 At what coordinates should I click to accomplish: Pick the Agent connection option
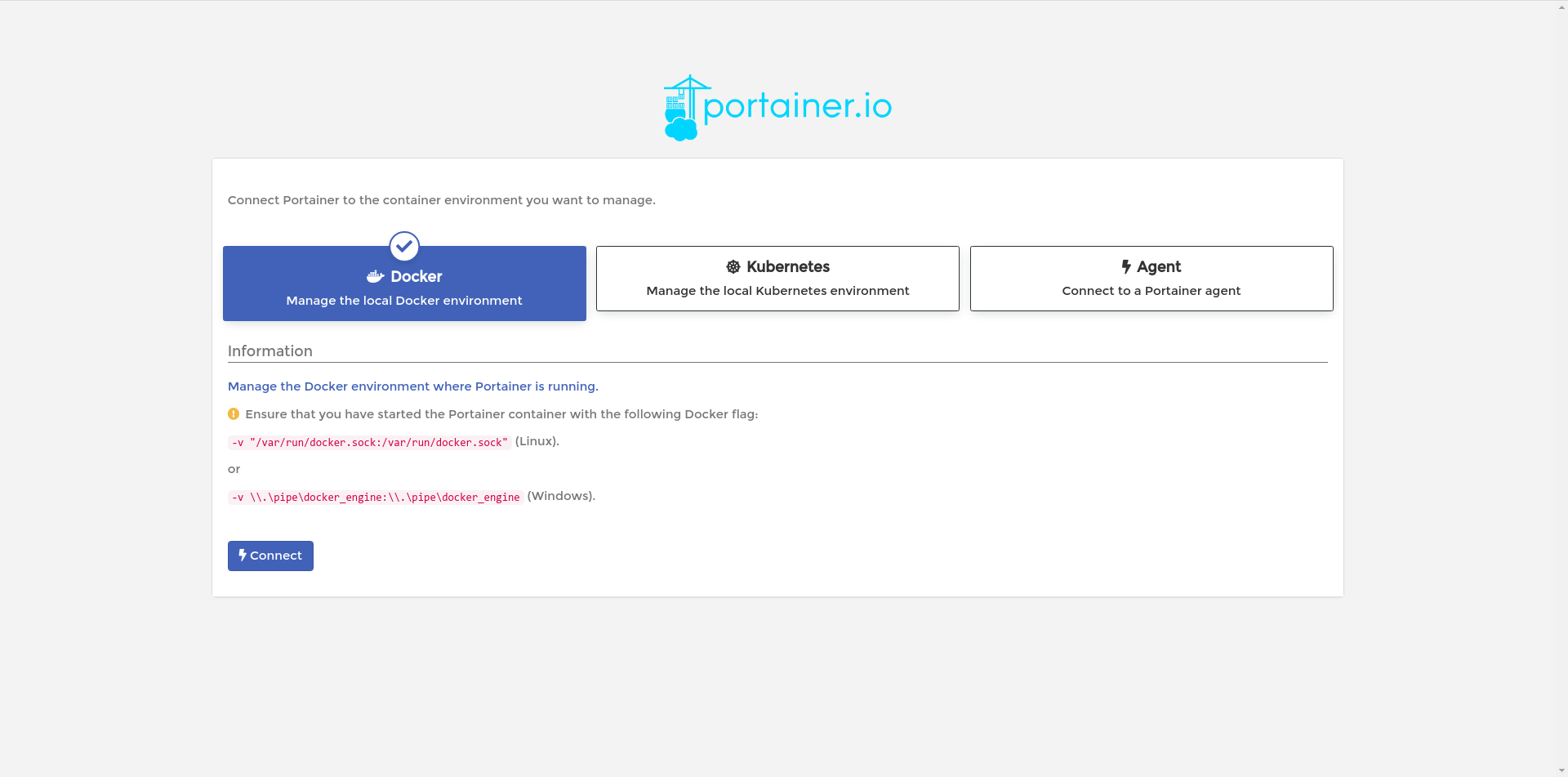[x=1151, y=279]
